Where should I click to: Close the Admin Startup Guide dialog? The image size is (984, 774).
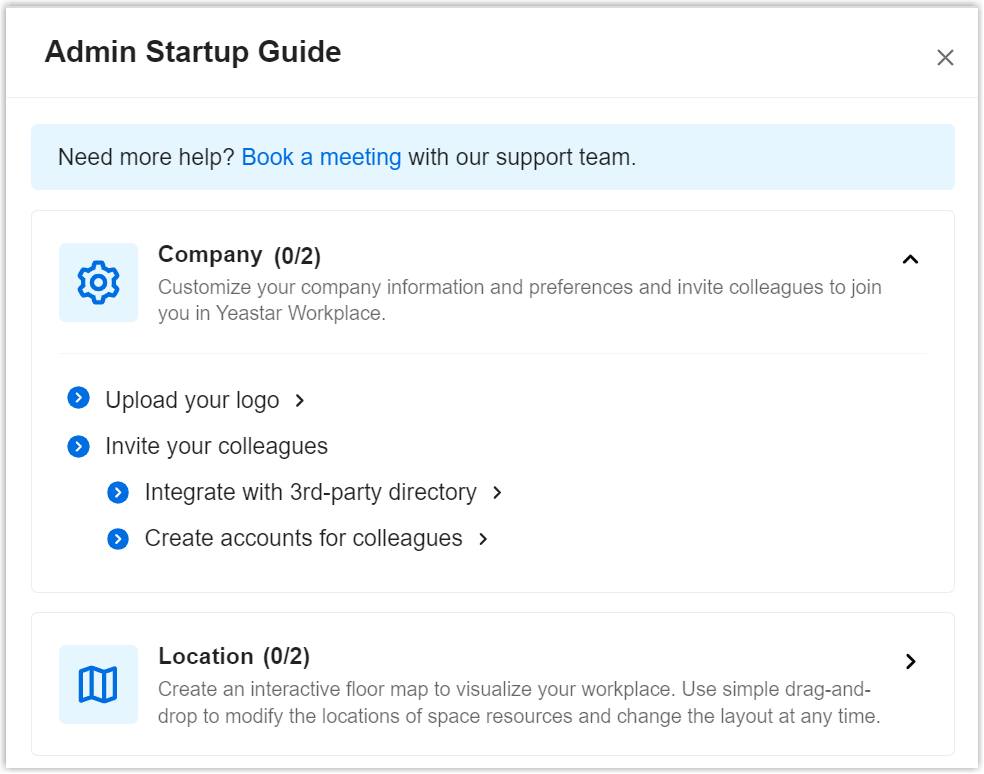pyautogui.click(x=945, y=58)
